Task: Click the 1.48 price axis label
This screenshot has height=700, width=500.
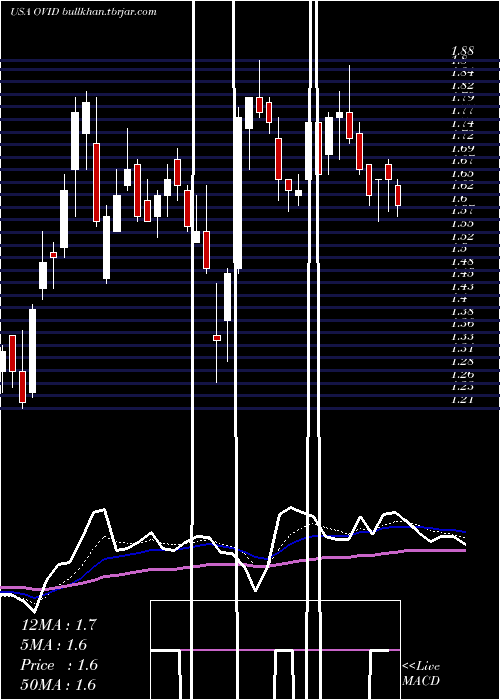Action: (462, 261)
